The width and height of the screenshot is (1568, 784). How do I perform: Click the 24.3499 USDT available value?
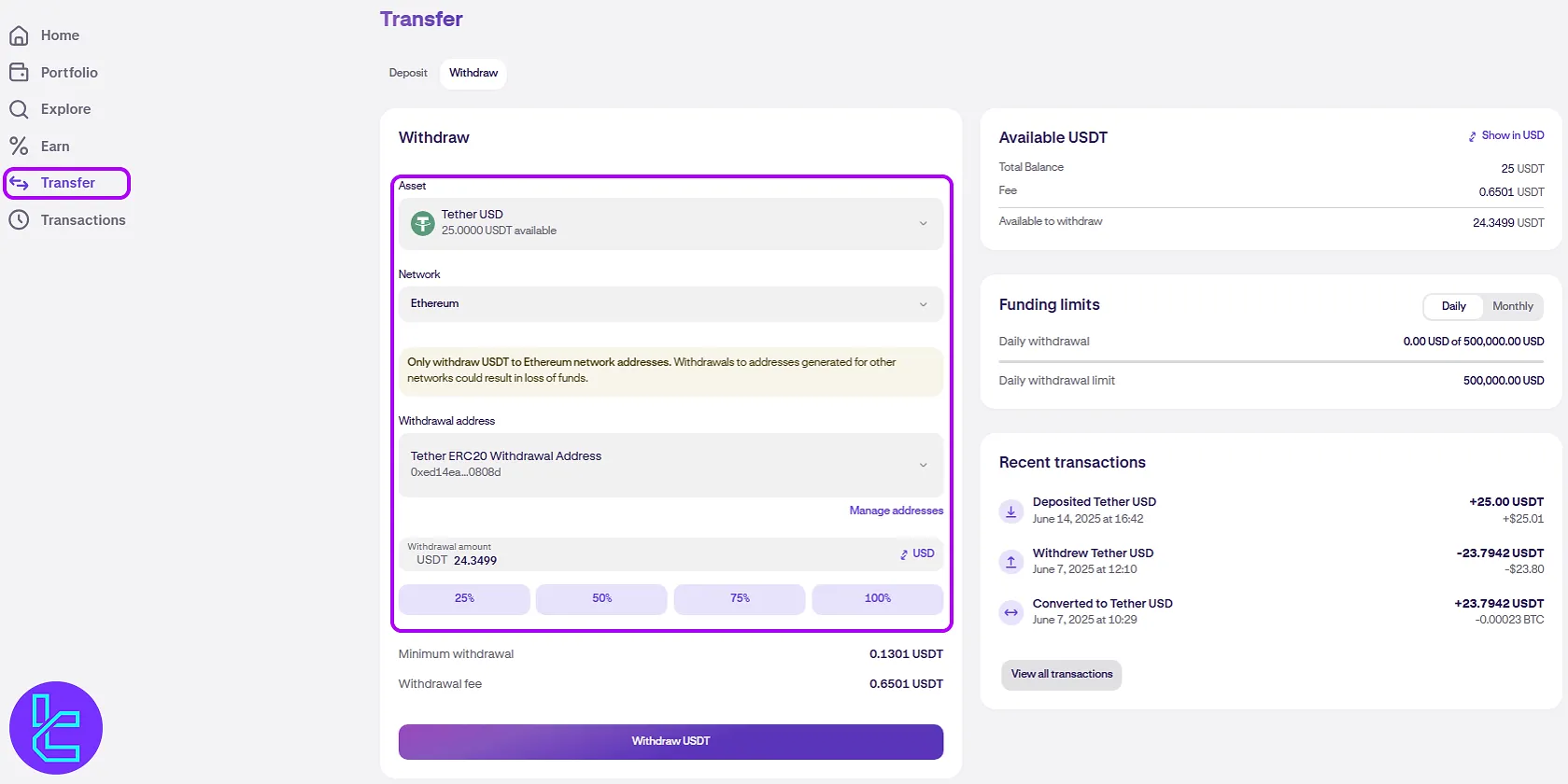point(1508,223)
